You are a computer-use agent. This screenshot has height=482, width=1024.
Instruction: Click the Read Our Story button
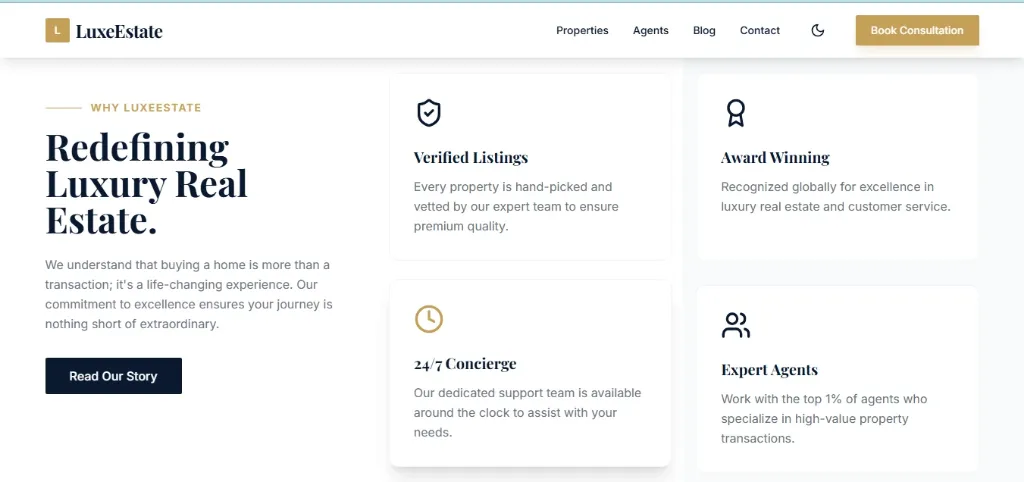pos(113,376)
